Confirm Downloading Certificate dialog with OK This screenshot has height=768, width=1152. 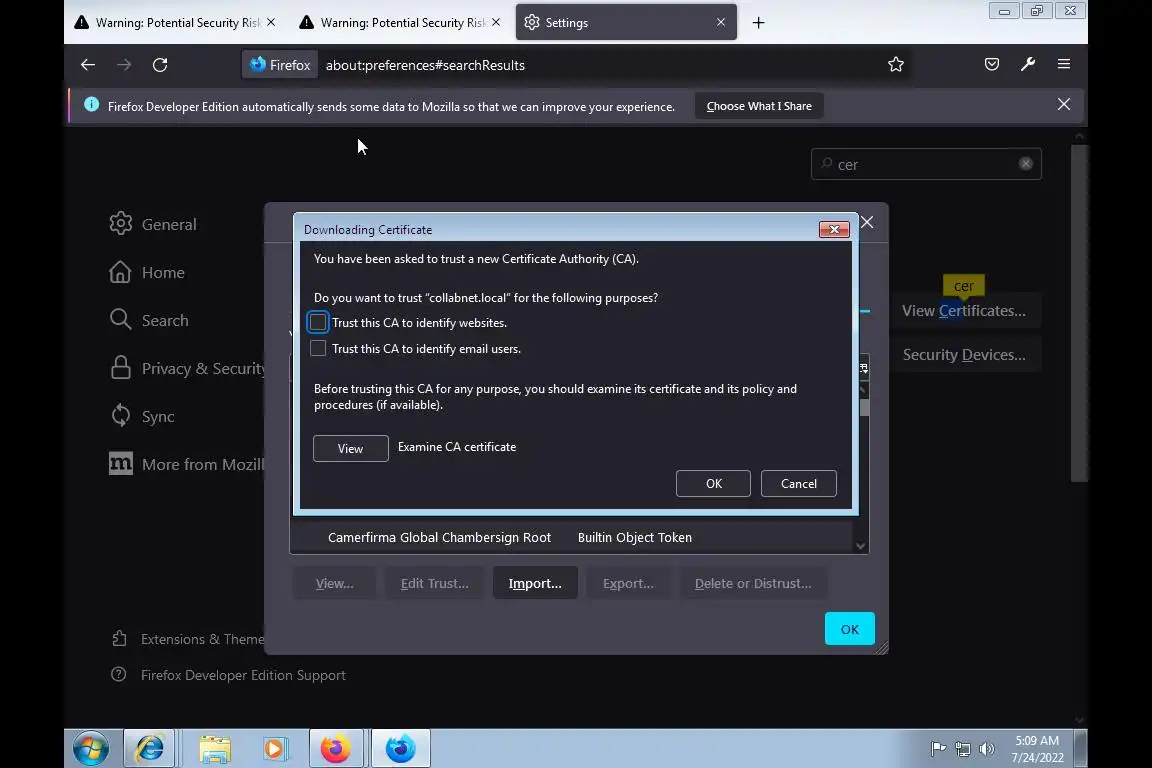713,484
